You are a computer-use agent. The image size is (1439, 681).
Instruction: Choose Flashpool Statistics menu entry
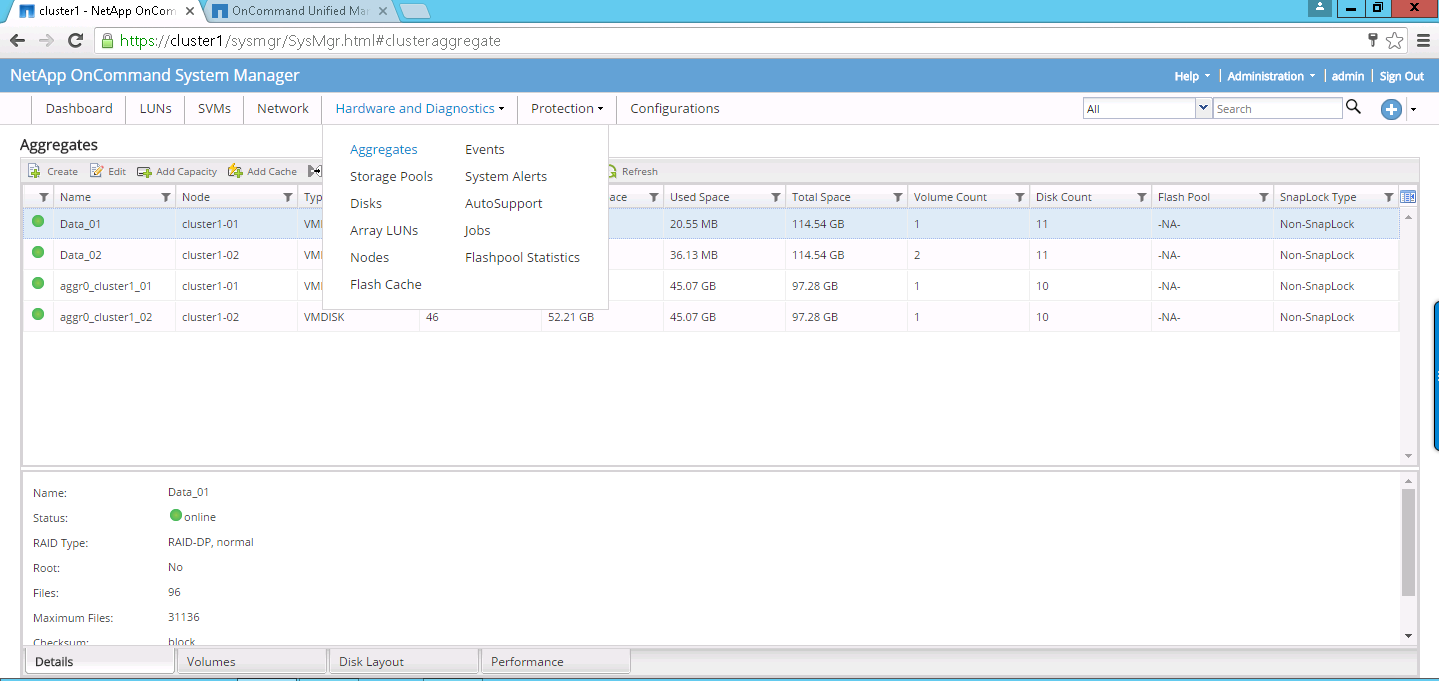(x=522, y=257)
